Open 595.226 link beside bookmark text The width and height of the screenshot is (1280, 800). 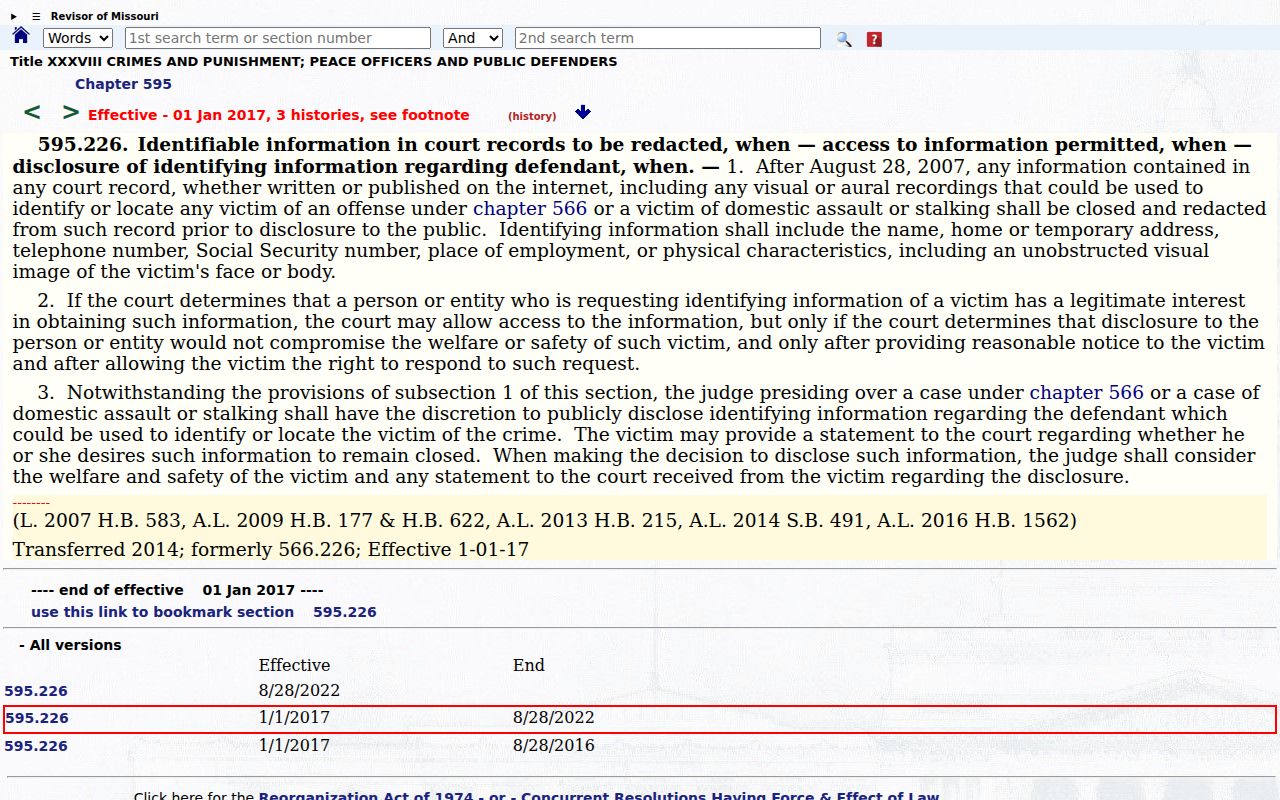[x=345, y=612]
